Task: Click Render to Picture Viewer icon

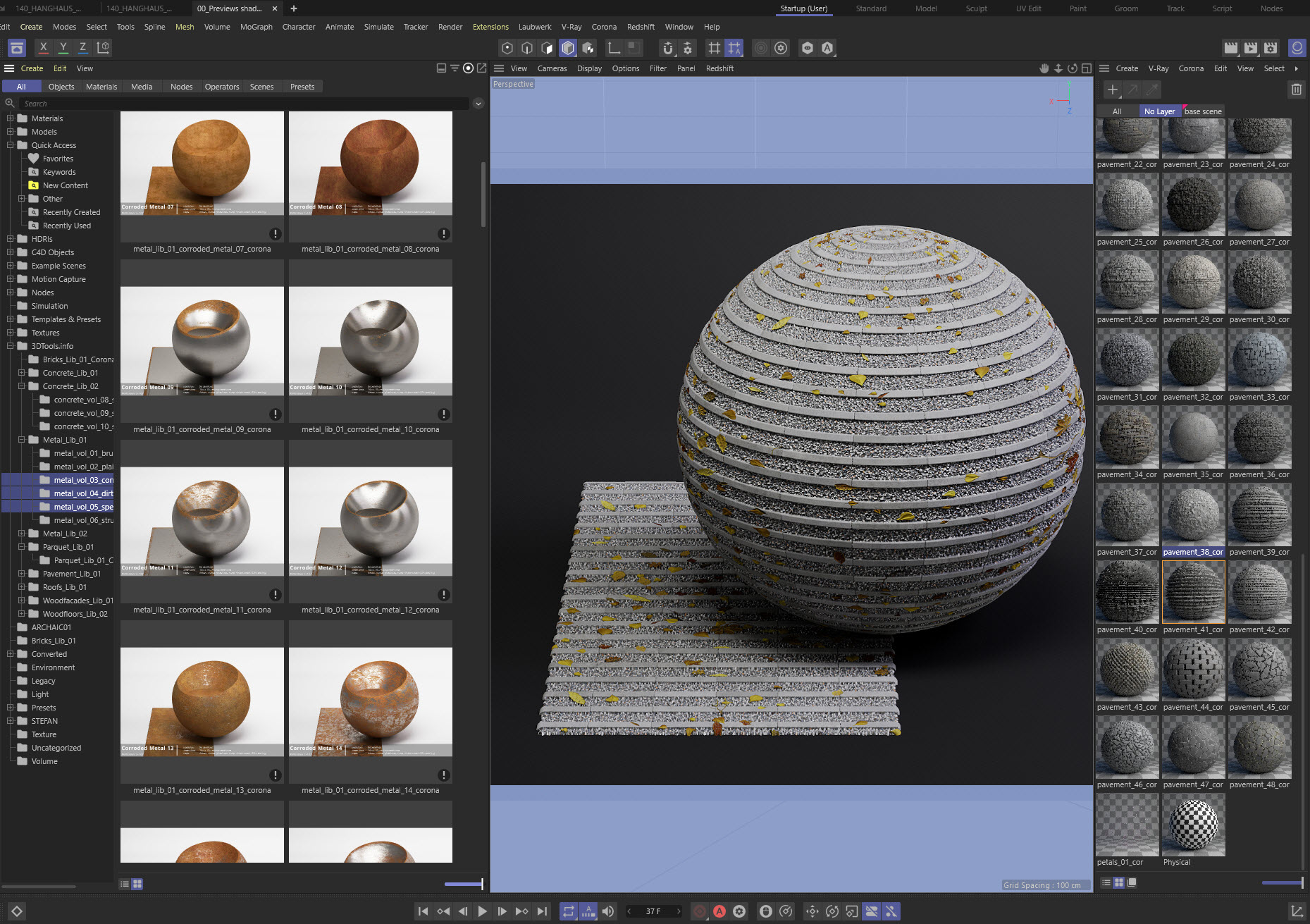Action: [x=1251, y=48]
